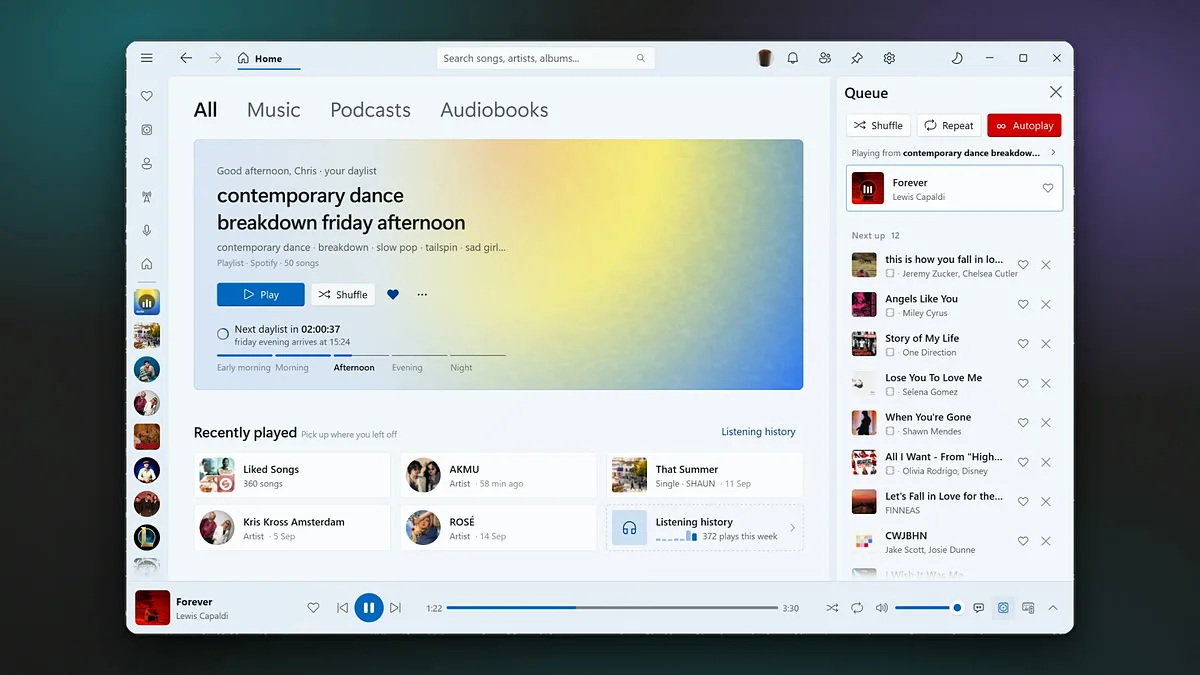Viewport: 1200px width, 675px height.
Task: Click the user profile avatar
Action: tap(765, 58)
